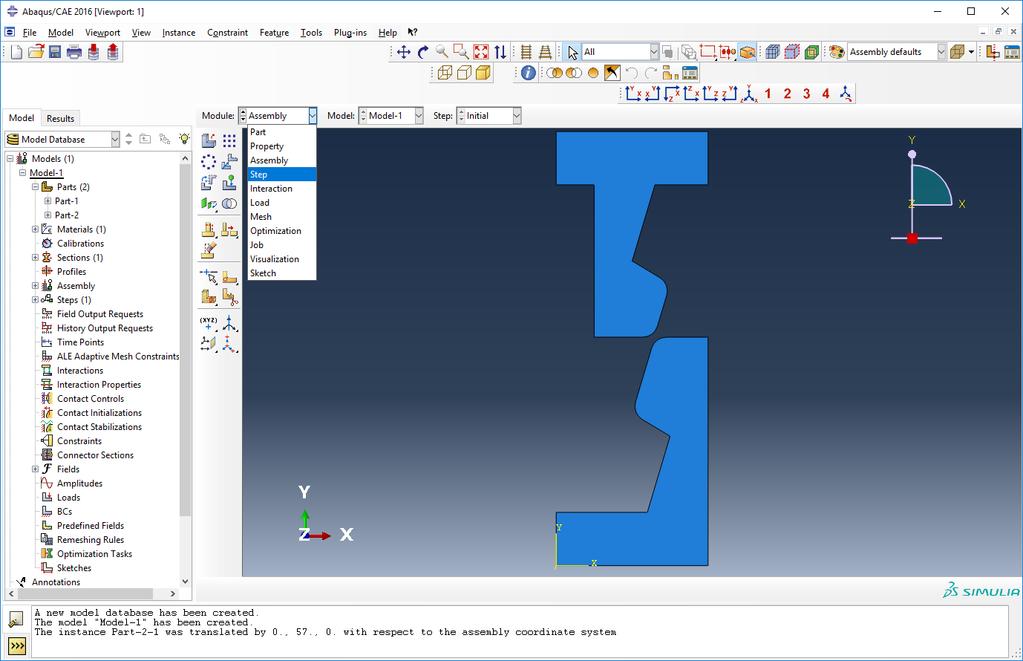Select Part-2 in model tree
The width and height of the screenshot is (1023, 661).
67,215
